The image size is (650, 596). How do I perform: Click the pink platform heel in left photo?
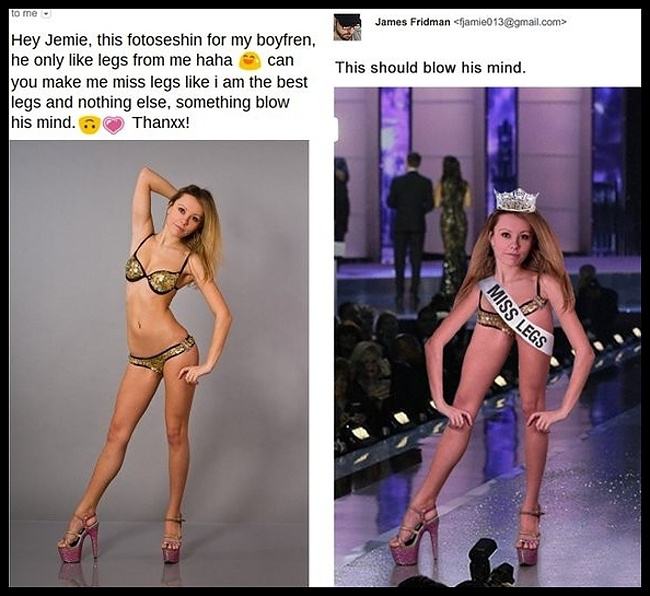[79, 539]
